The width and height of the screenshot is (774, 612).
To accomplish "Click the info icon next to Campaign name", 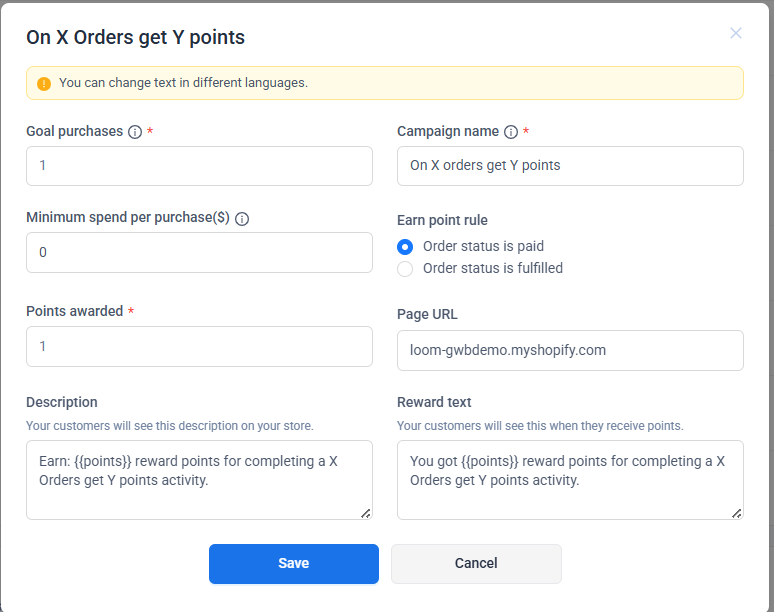I will (511, 132).
